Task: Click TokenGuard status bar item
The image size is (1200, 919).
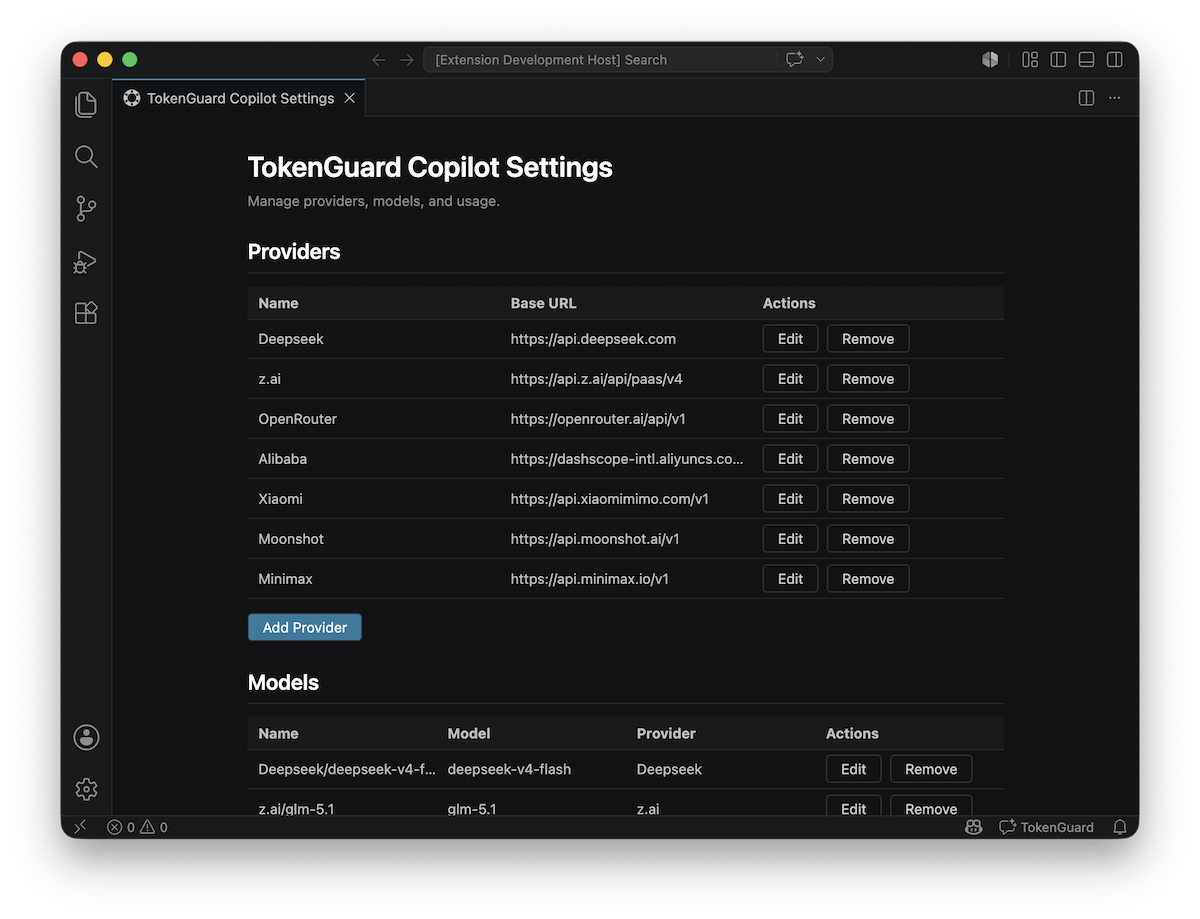Action: tap(1046, 827)
